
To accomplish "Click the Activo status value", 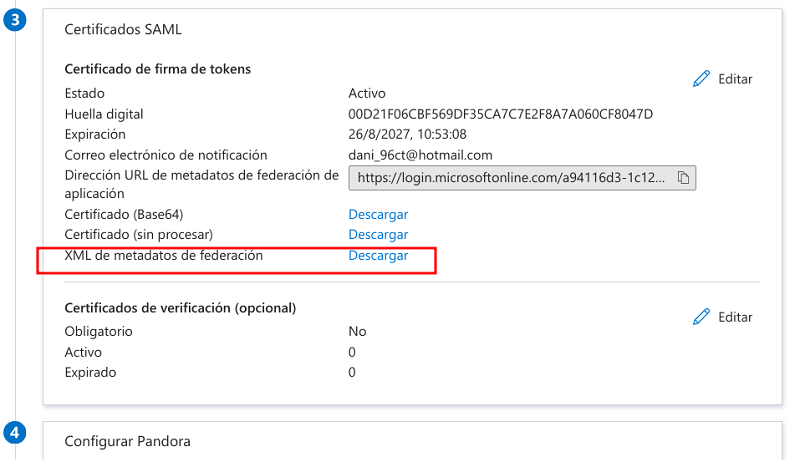I will [367, 93].
